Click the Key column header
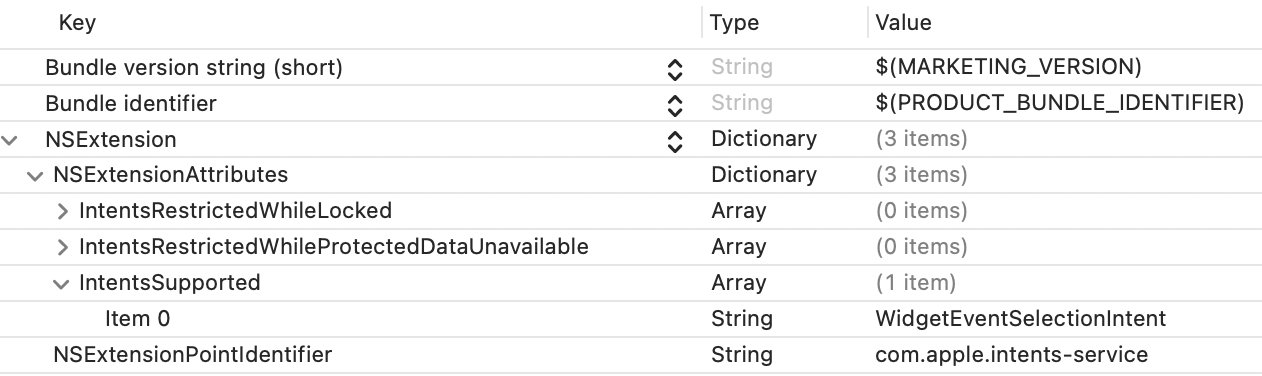Image resolution: width=1262 pixels, height=376 pixels. pos(78,23)
